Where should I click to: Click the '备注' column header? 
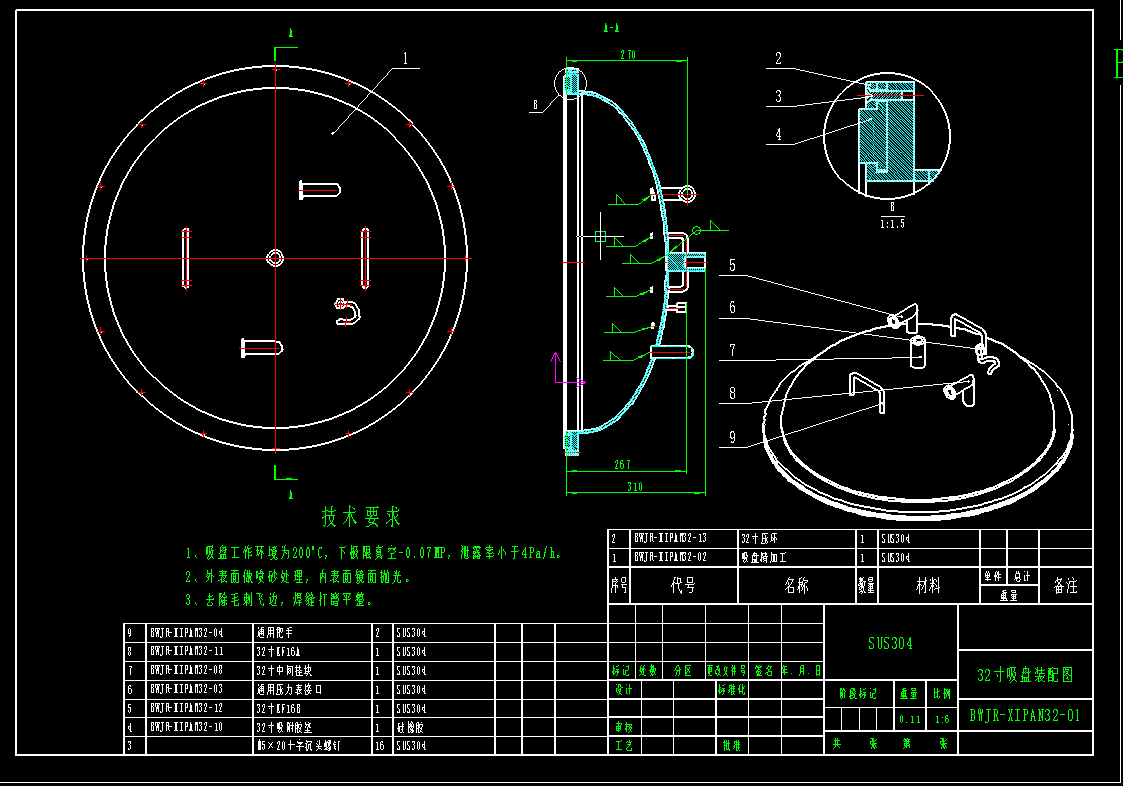coord(1065,586)
